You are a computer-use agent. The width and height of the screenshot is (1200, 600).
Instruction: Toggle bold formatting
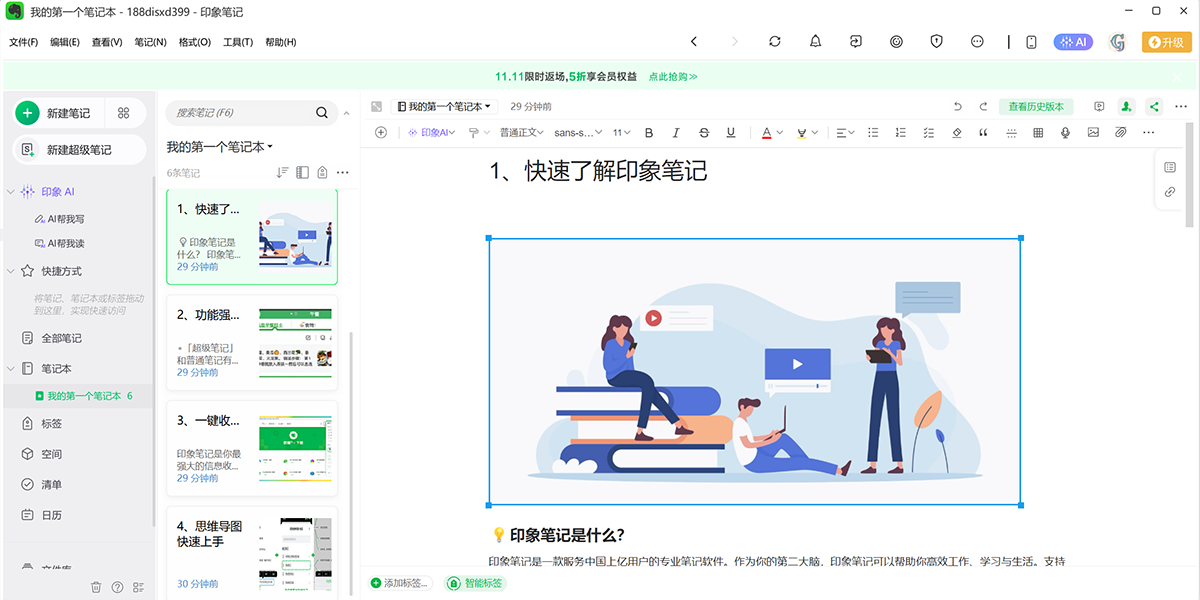tap(648, 132)
